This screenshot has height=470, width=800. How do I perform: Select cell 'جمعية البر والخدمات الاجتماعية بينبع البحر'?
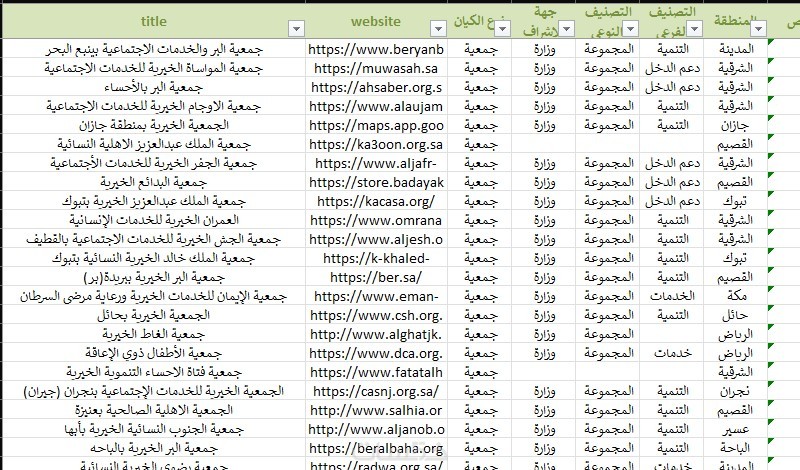pos(154,49)
